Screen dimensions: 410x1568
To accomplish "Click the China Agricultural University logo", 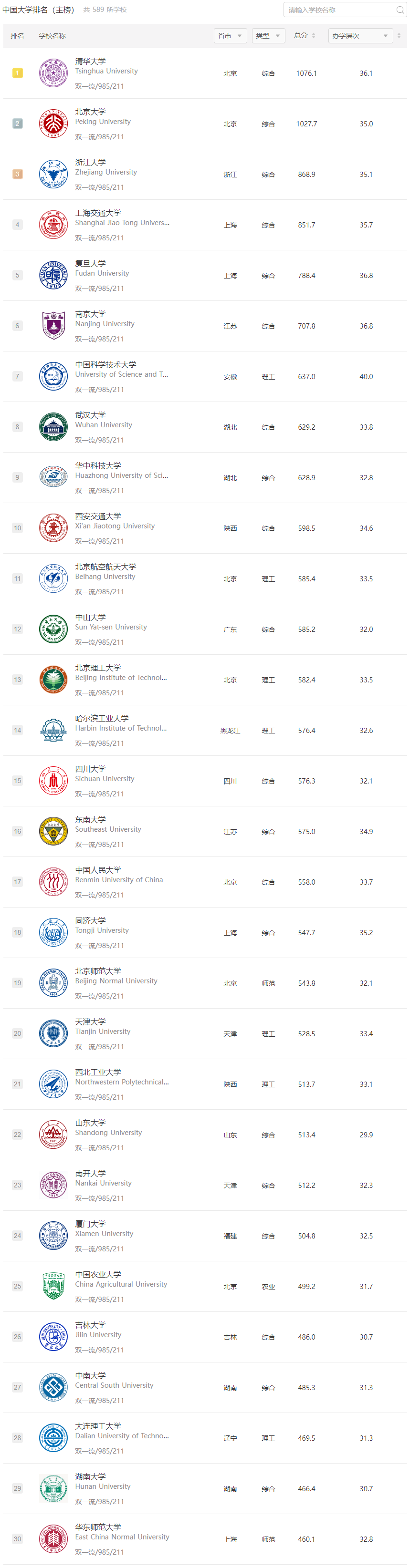I will pos(53,1286).
